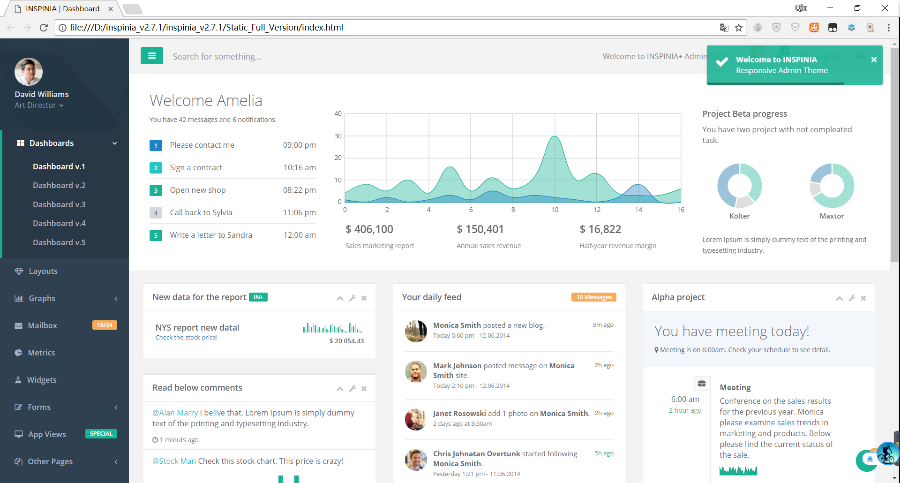Screen dimensions: 900x483
Task: Click the Metrics pie chart icon
Action: click(x=18, y=353)
